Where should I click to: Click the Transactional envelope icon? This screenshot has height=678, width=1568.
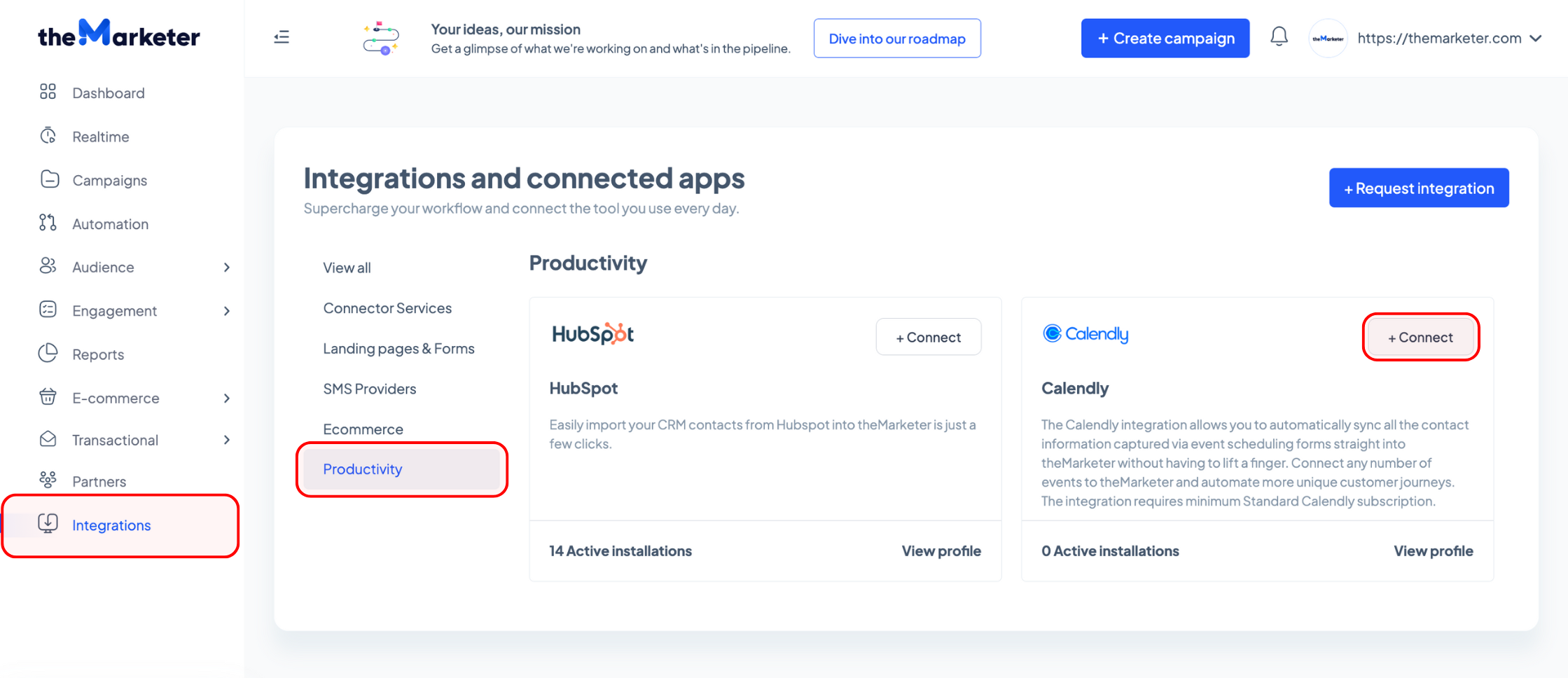pyautogui.click(x=48, y=439)
